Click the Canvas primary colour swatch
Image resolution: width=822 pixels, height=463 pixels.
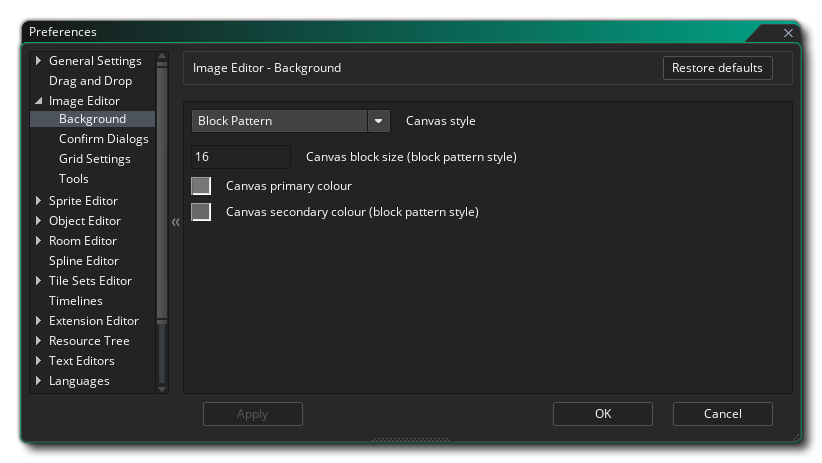pyautogui.click(x=201, y=186)
